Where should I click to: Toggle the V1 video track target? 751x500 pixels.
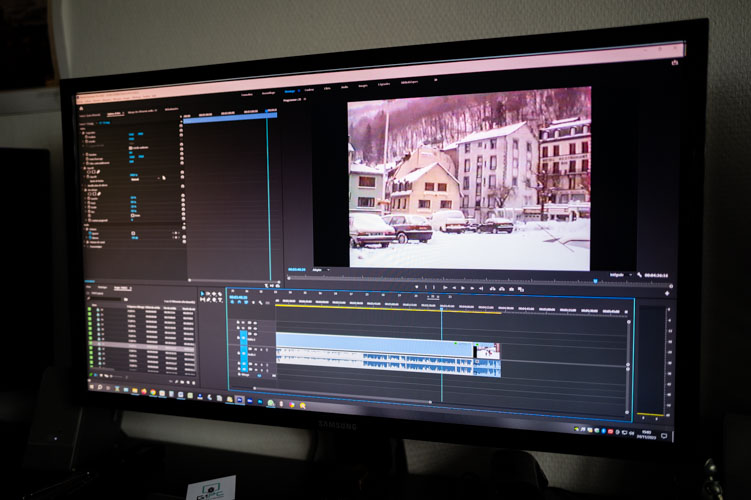[x=244, y=338]
